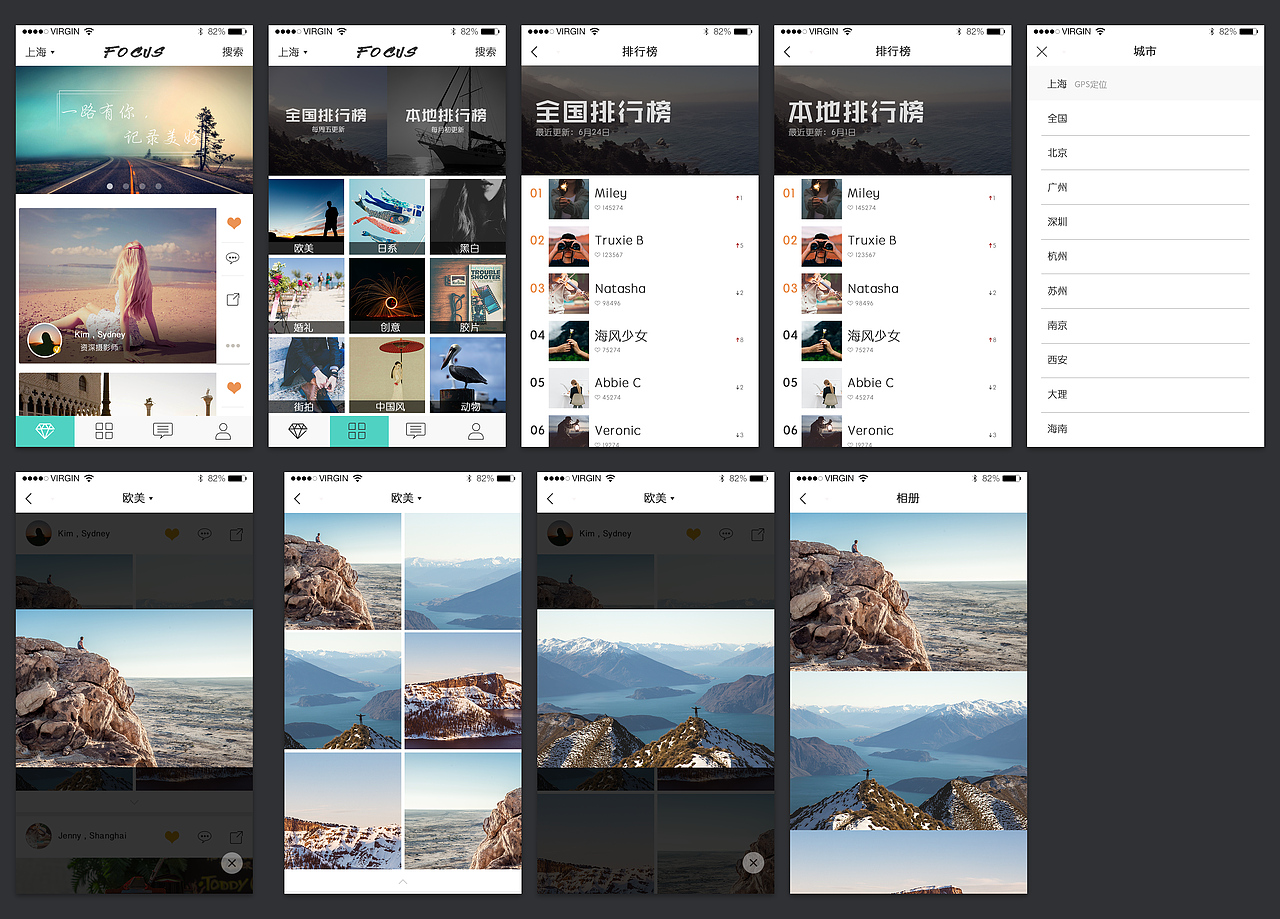Tap the highlighted grid tab on the category grid screen
The image size is (1280, 919).
(357, 431)
